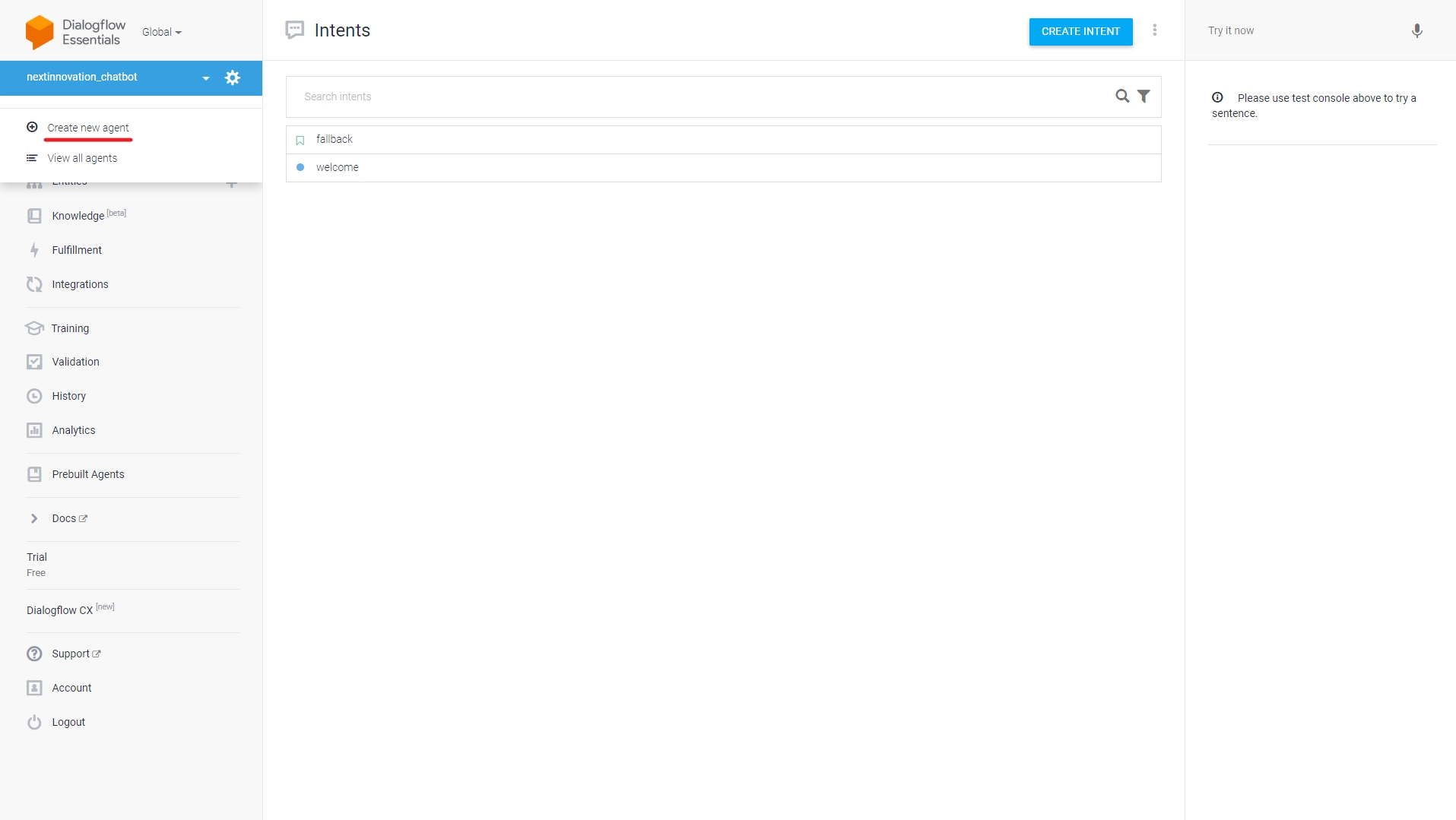The width and height of the screenshot is (1456, 820).
Task: Click the CREATE INTENT button
Action: (x=1080, y=31)
